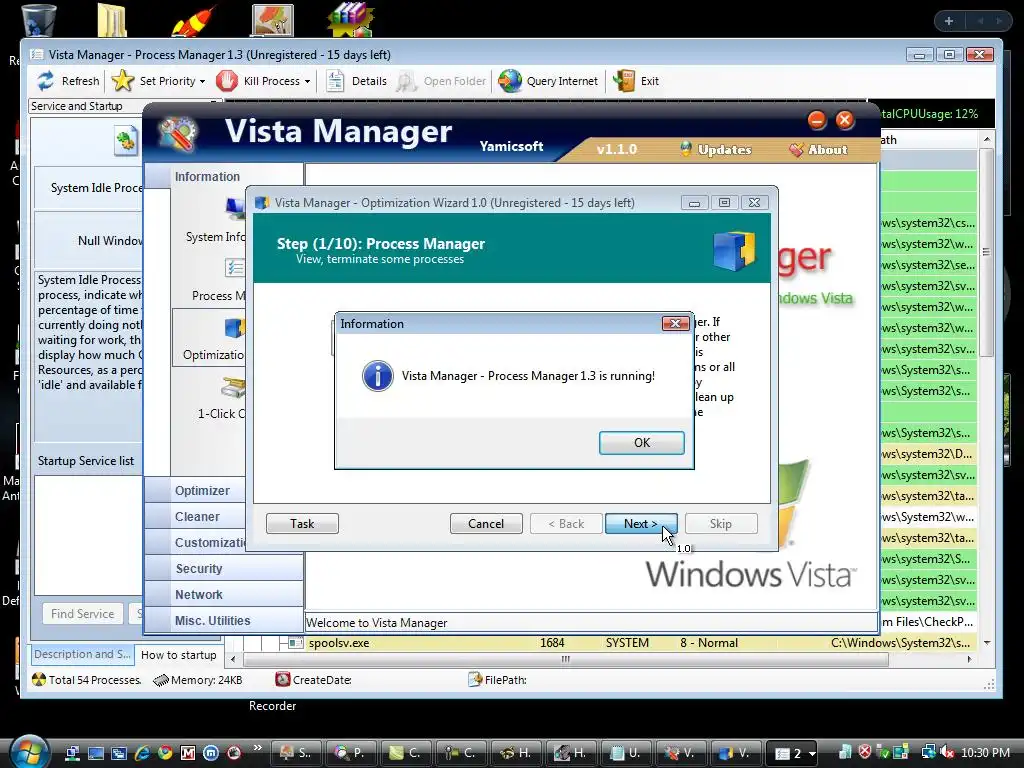
Task: Expand the Set Priority dropdown arrow
Action: pyautogui.click(x=202, y=82)
